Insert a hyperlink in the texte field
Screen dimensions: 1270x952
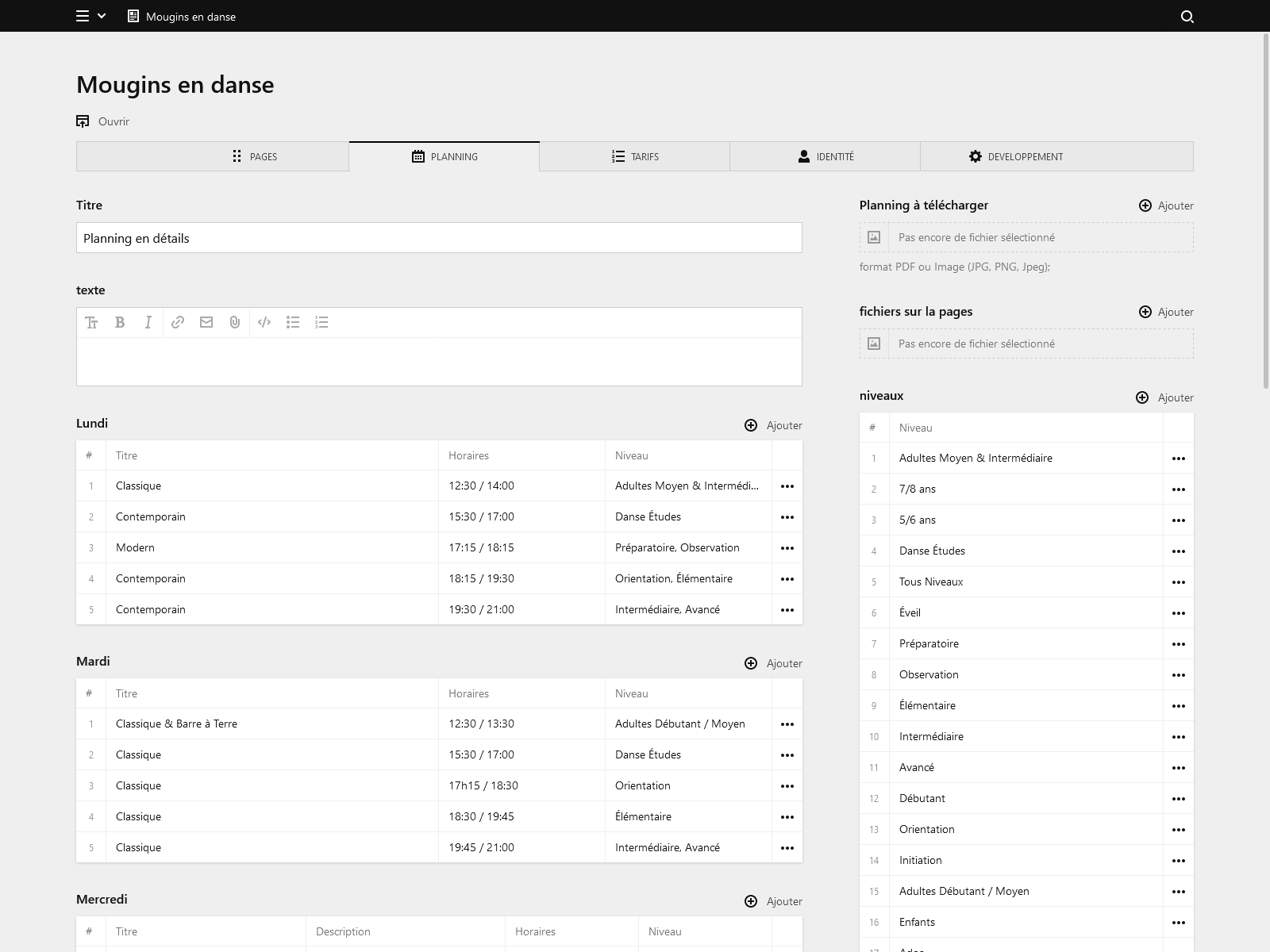click(x=177, y=322)
